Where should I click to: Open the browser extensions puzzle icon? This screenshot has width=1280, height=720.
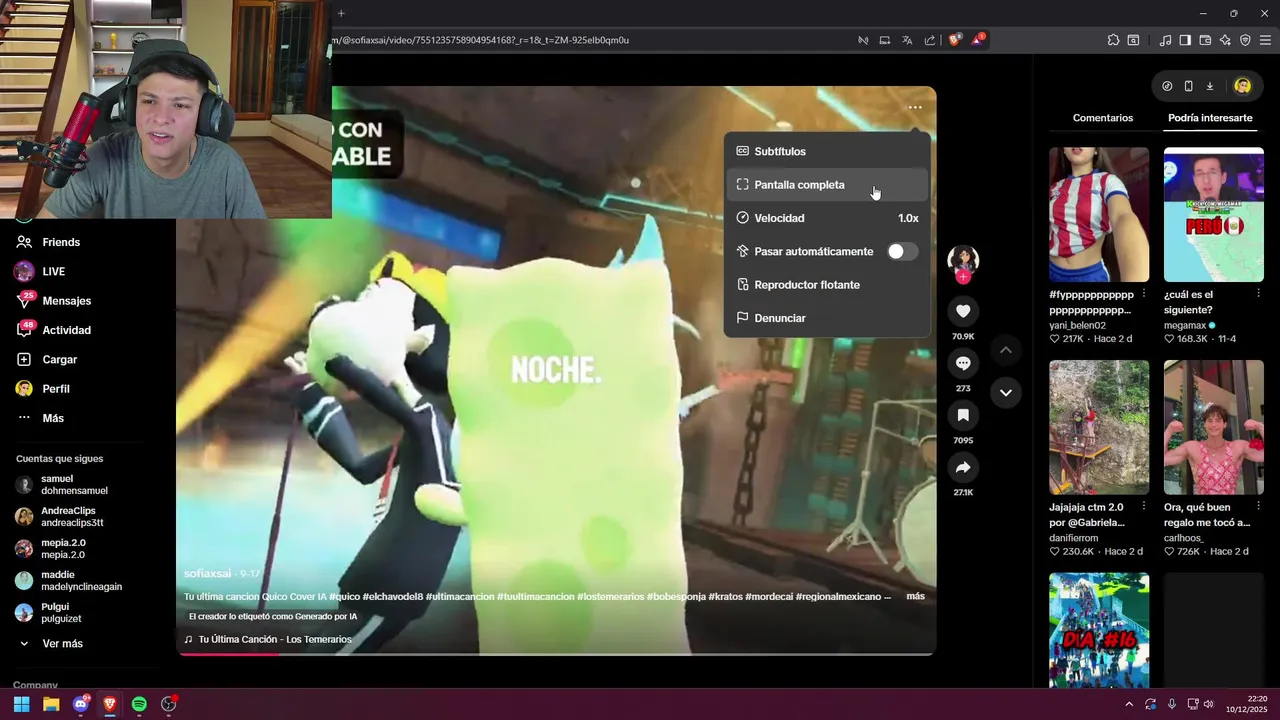pos(1113,40)
